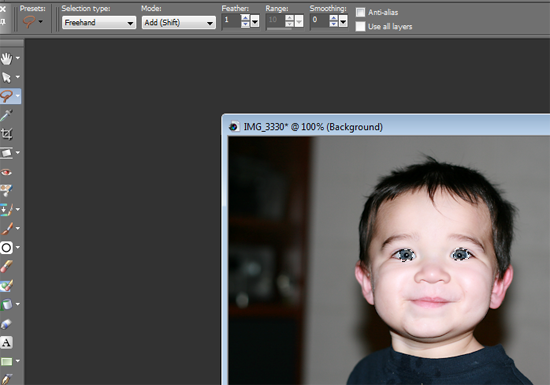Select the Freehand Selection lasso tool
Viewport: 550px width, 385px height.
6,96
